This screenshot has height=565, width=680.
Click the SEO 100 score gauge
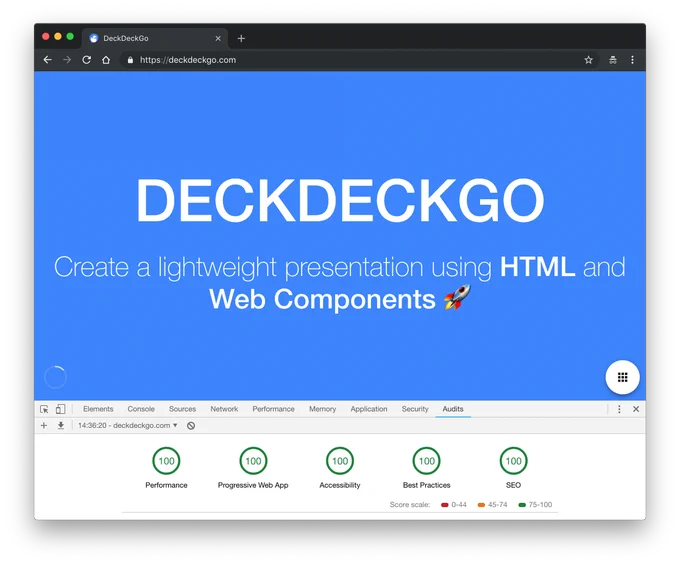point(513,460)
